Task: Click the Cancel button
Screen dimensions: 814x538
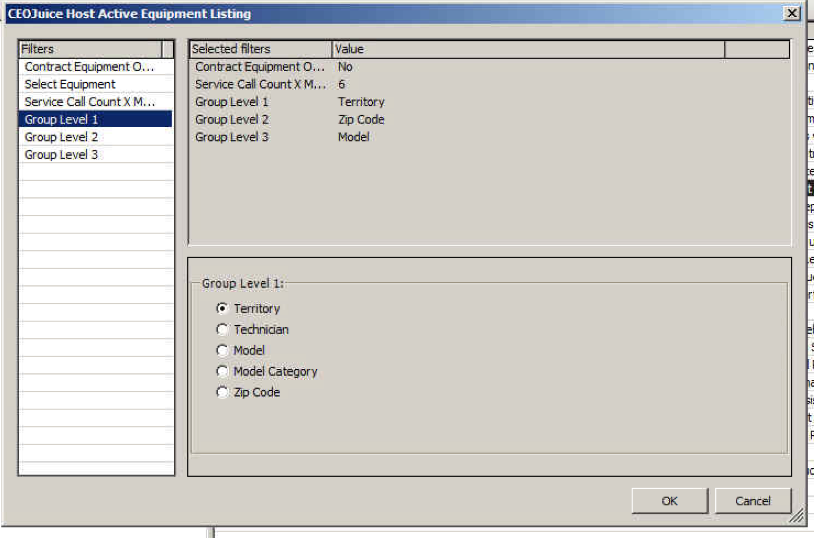Action: click(x=753, y=501)
